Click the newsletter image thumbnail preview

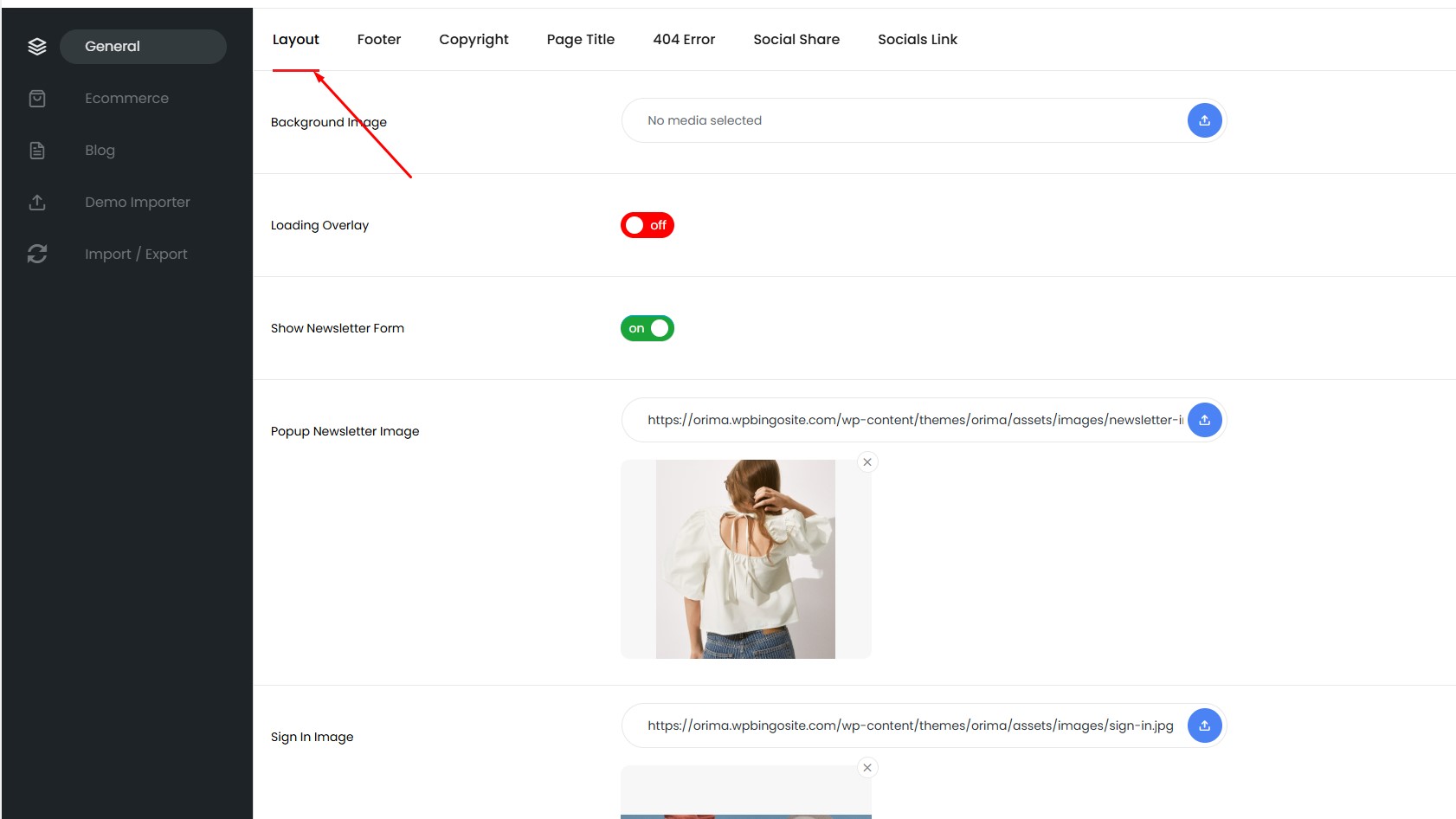pos(745,559)
